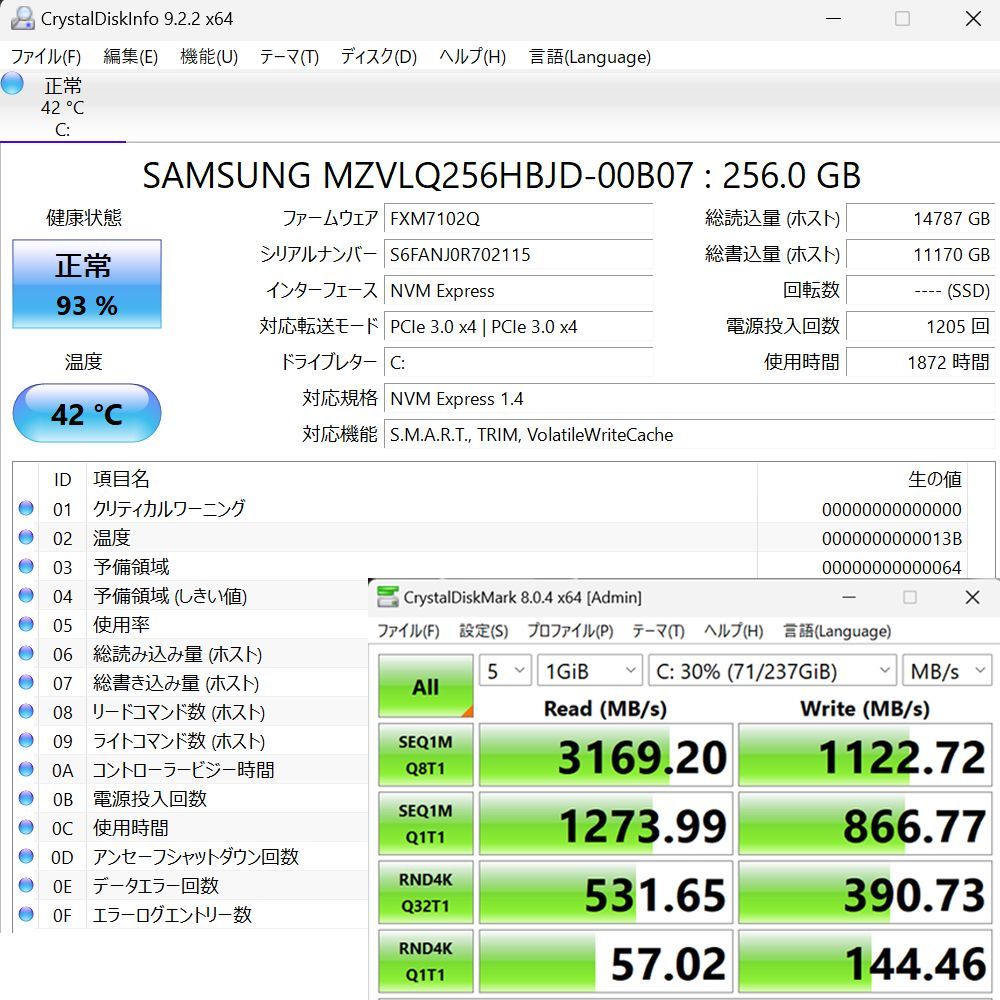Click status dot for 02 温度 row
1000x1000 pixels.
click(26, 538)
